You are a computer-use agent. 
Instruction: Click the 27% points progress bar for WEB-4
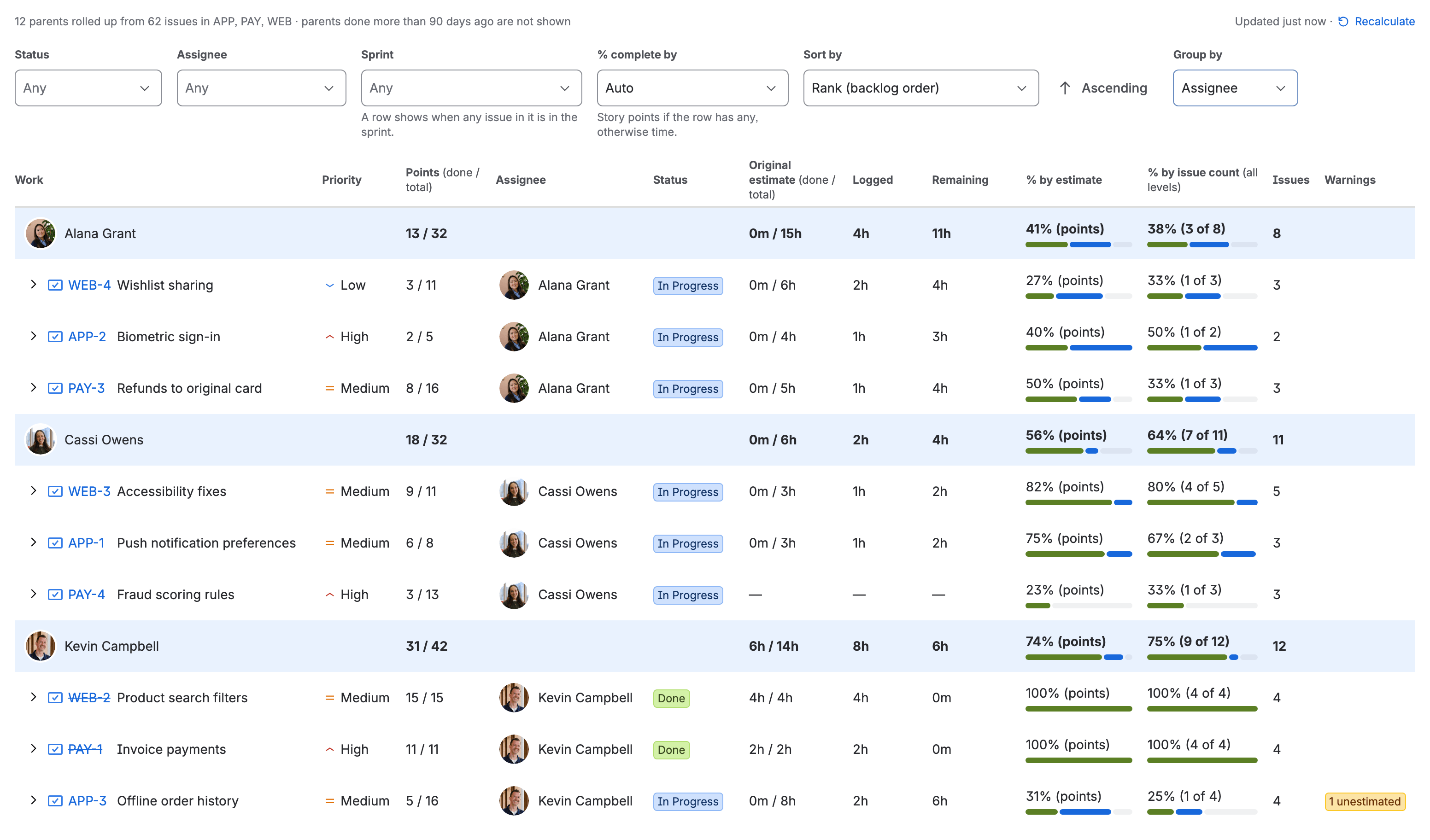pos(1078,296)
